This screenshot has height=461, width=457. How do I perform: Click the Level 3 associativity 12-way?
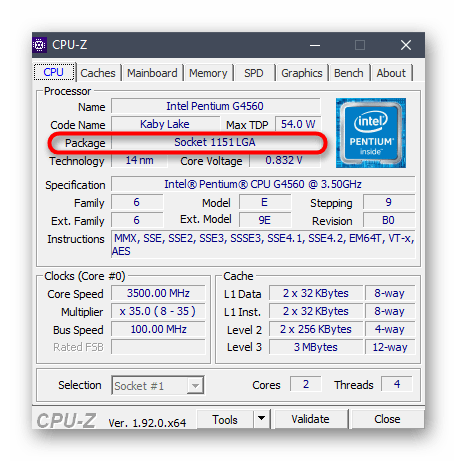[390, 347]
